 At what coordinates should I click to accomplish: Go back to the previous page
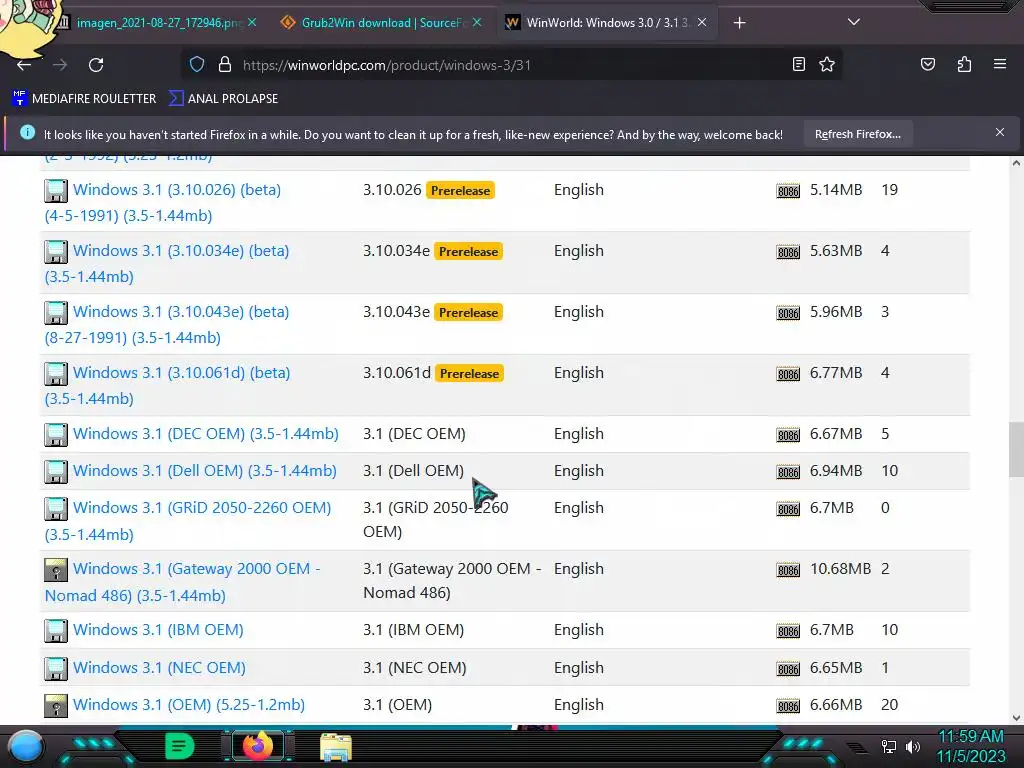[24, 65]
